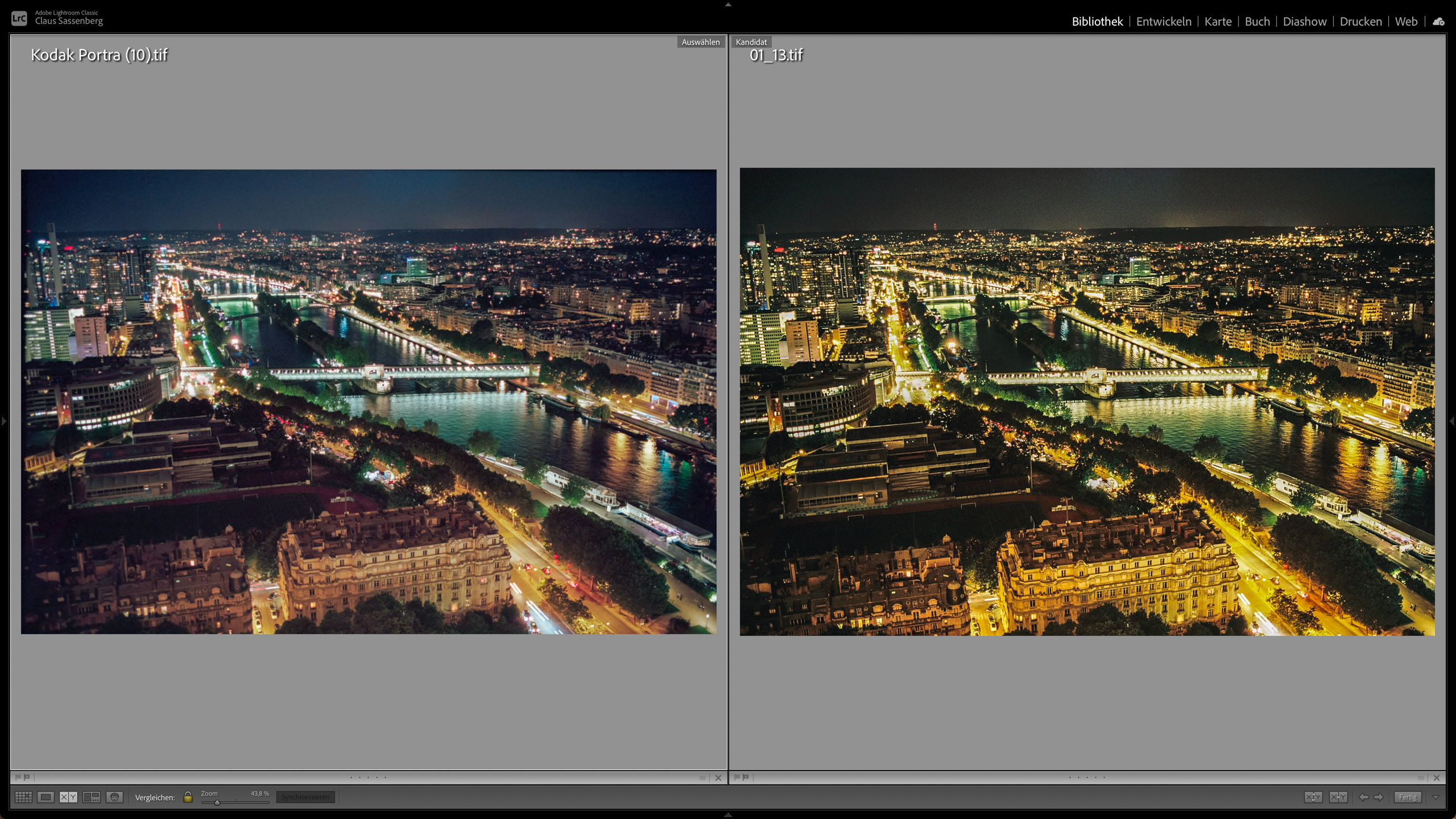Close the Auswählen pane with X
Image resolution: width=1456 pixels, height=819 pixels.
(718, 777)
